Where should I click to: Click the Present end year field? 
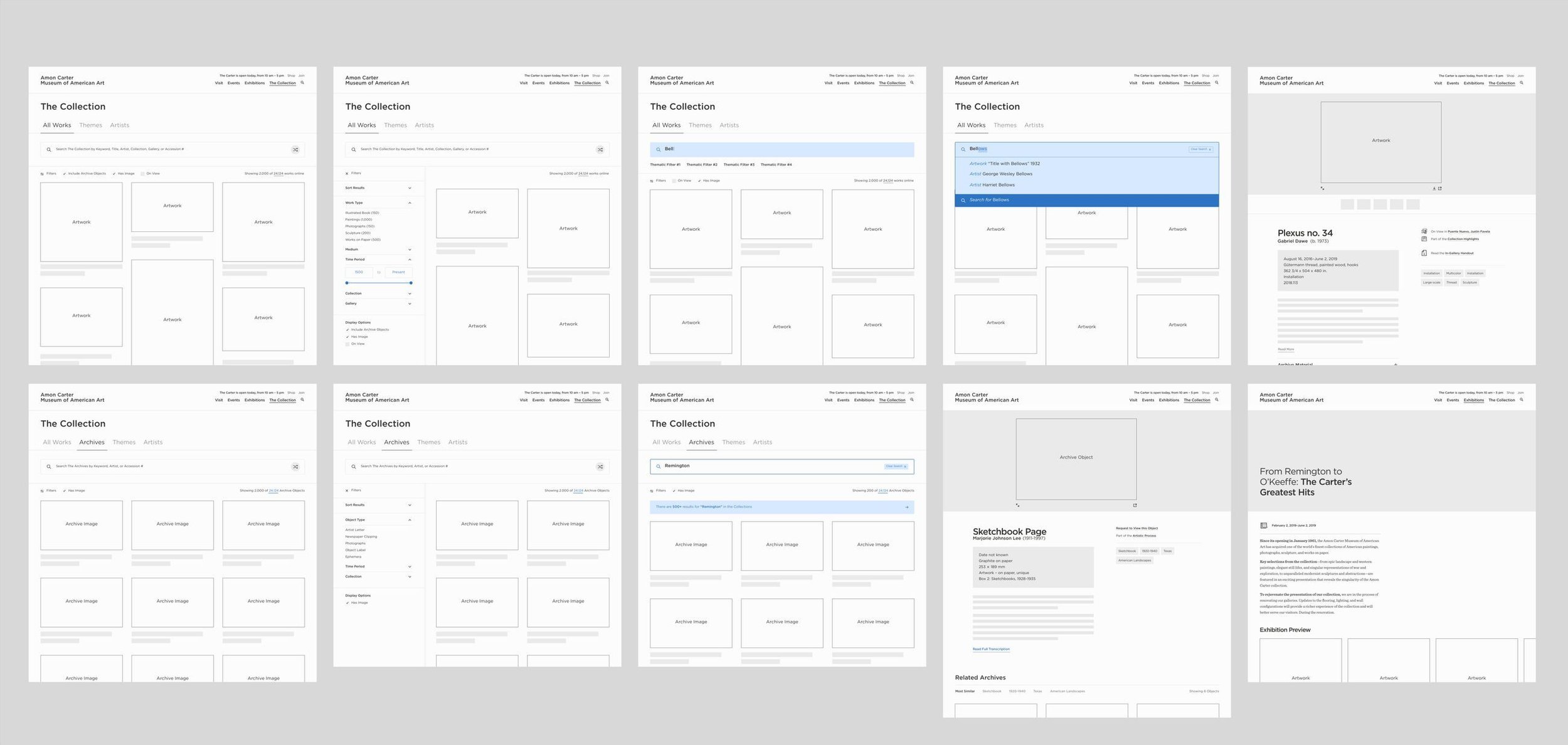coord(398,272)
